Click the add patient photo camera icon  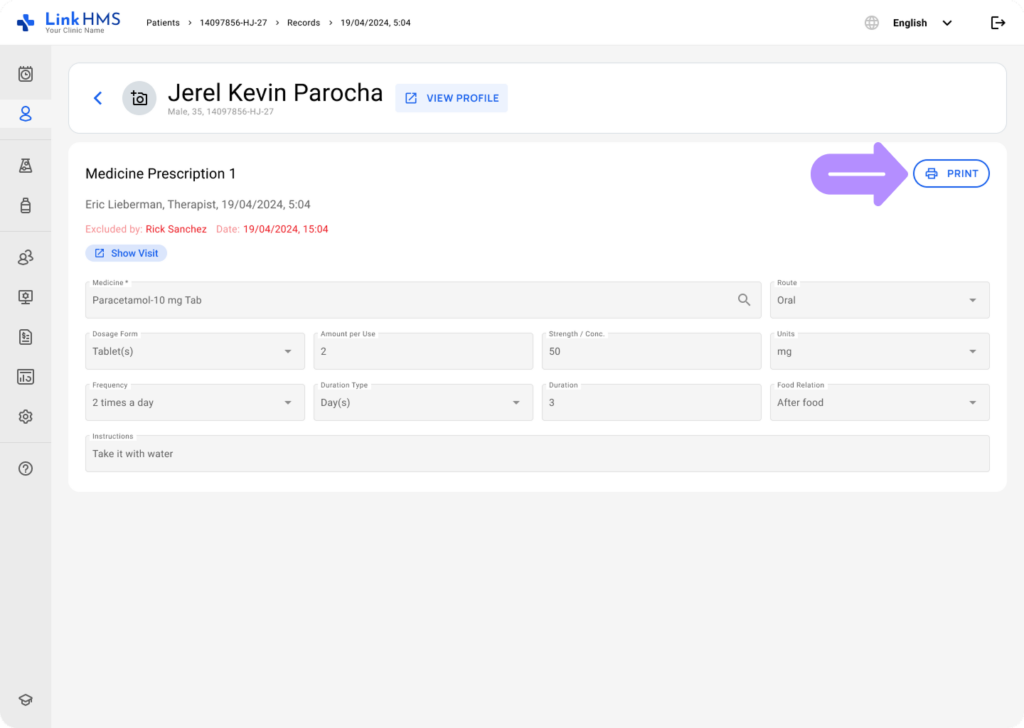139,98
